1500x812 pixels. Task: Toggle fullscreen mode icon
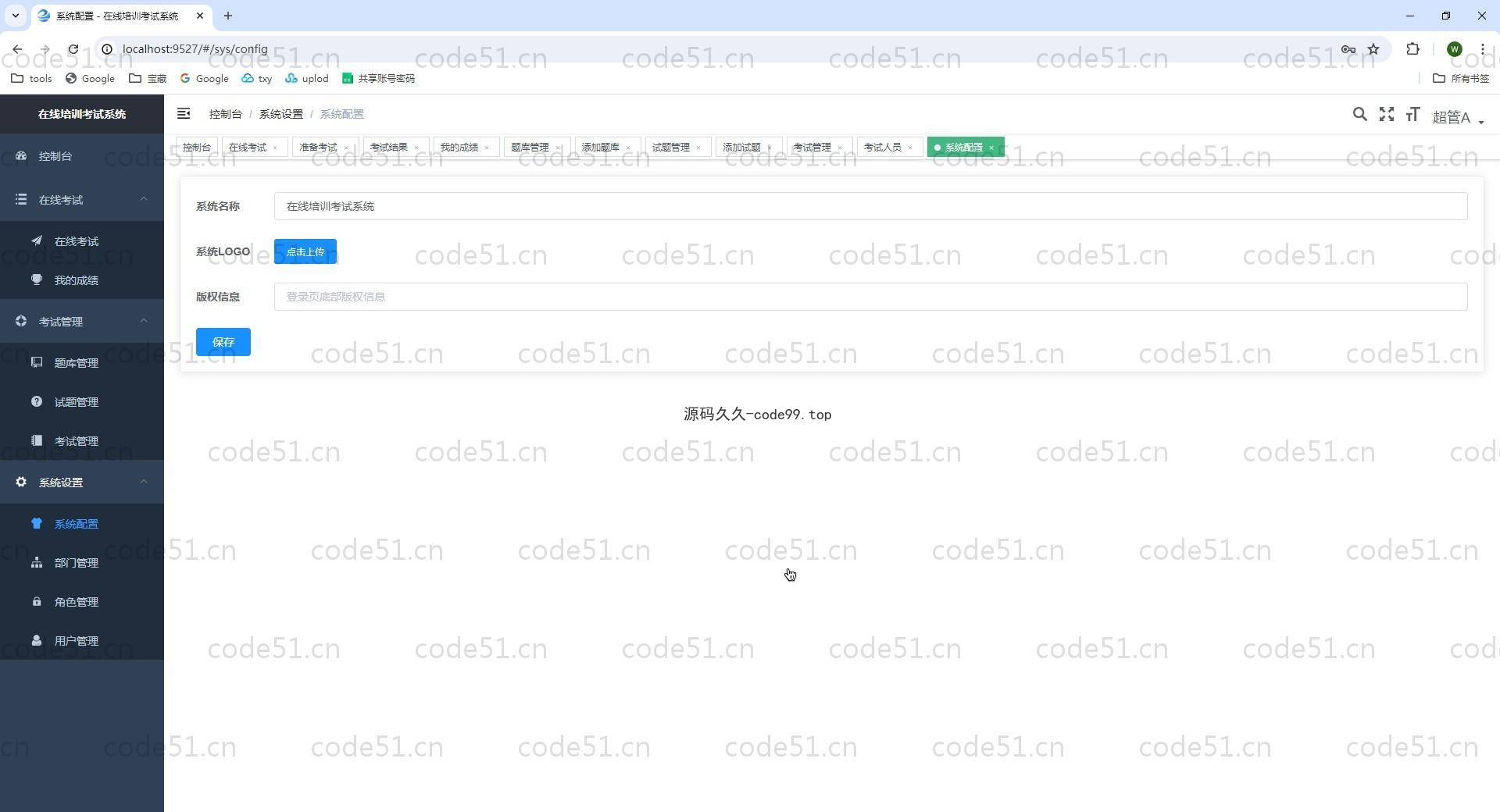[x=1387, y=115]
